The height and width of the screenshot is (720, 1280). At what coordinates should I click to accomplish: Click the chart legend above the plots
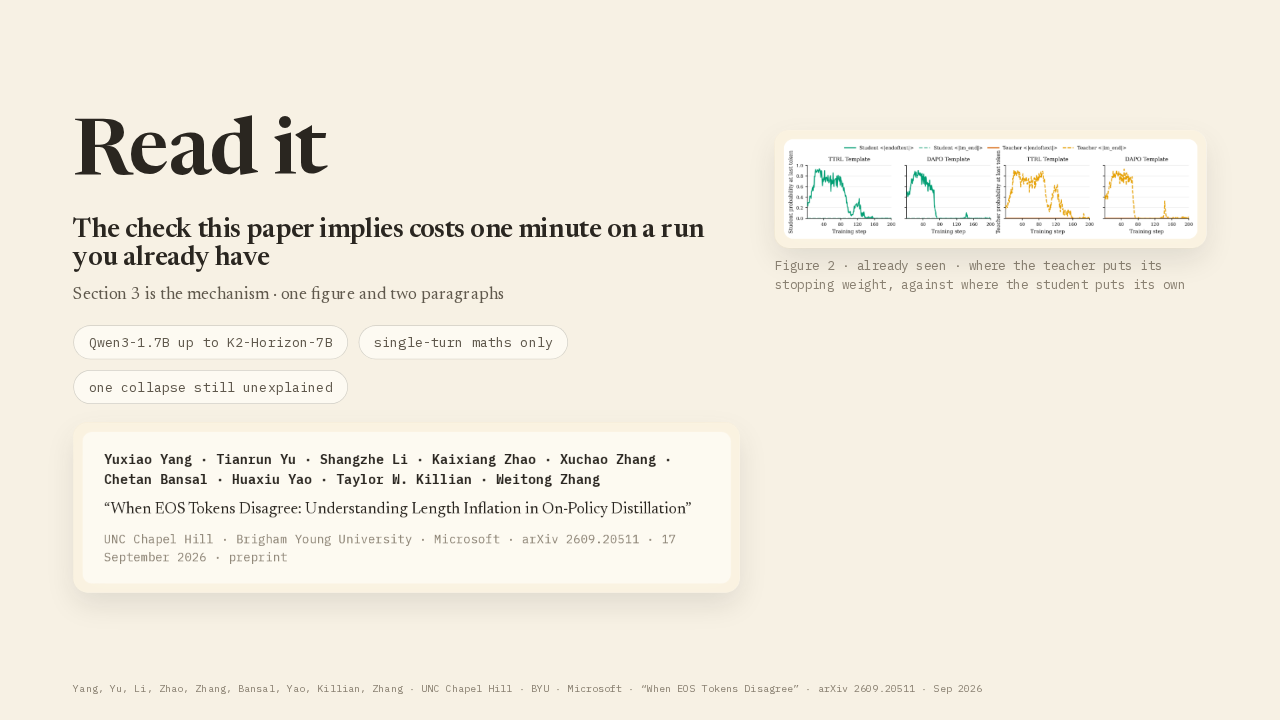(x=985, y=147)
